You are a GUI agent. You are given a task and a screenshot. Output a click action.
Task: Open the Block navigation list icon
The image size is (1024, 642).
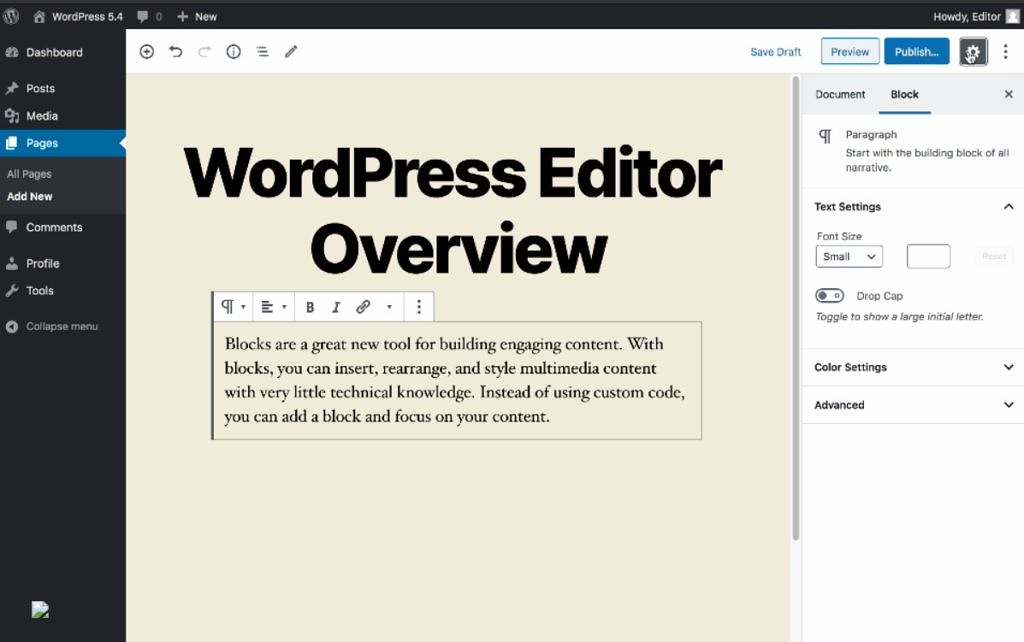tap(262, 52)
